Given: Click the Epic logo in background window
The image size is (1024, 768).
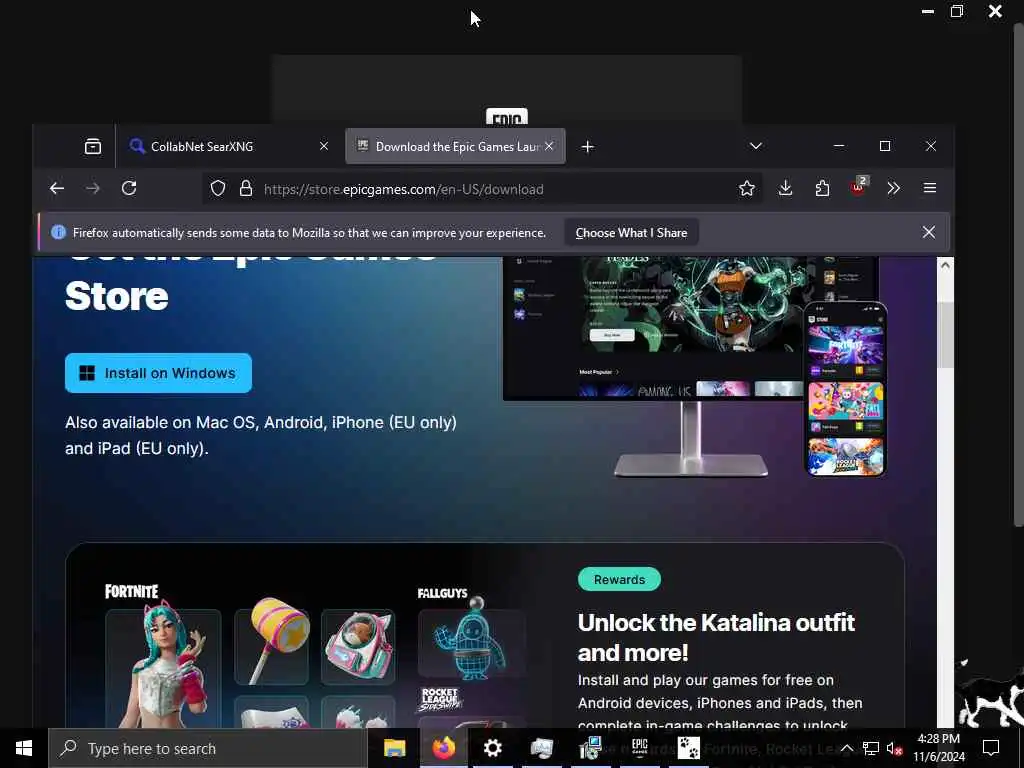Looking at the screenshot, I should click(507, 117).
